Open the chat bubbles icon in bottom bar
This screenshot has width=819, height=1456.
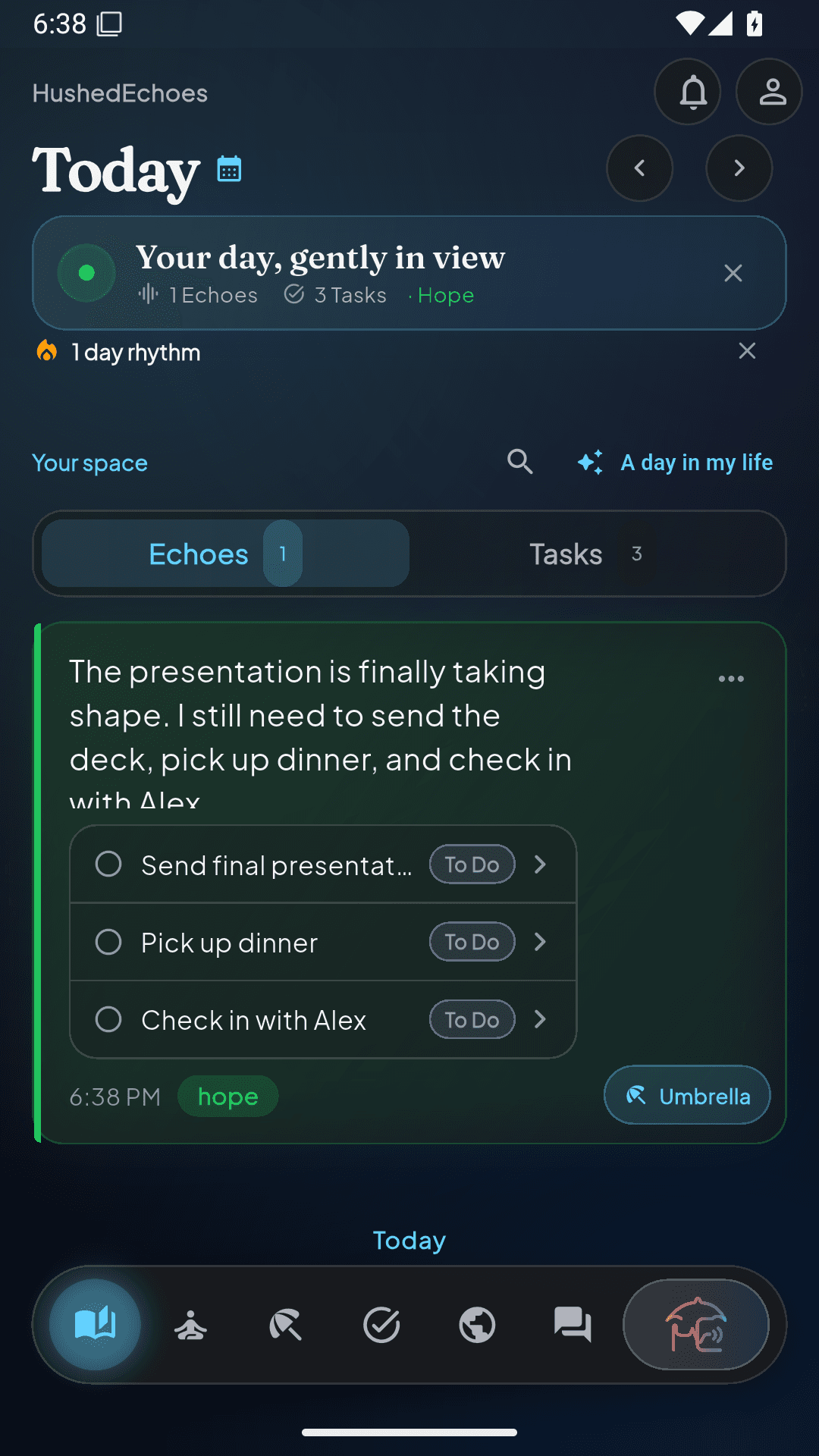573,1325
